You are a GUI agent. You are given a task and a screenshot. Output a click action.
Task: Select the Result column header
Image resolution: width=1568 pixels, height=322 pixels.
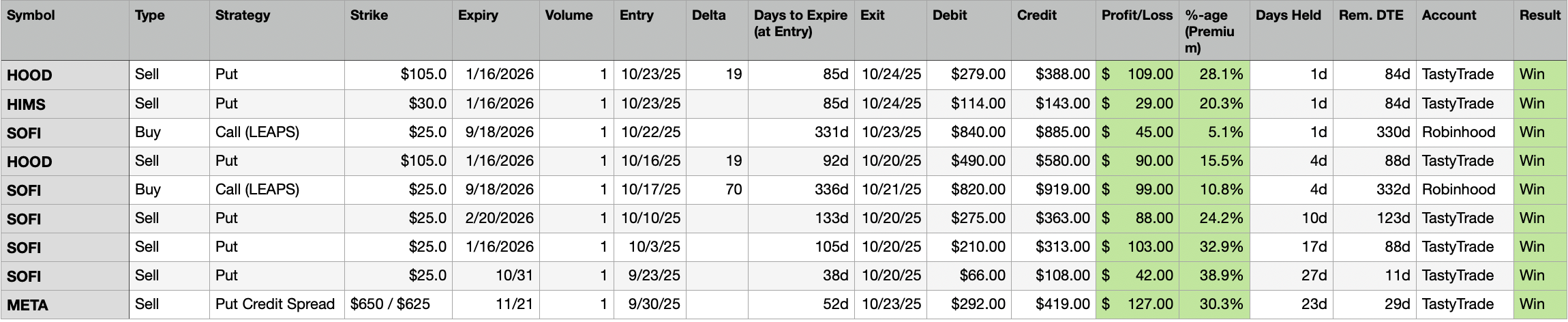(x=1539, y=15)
